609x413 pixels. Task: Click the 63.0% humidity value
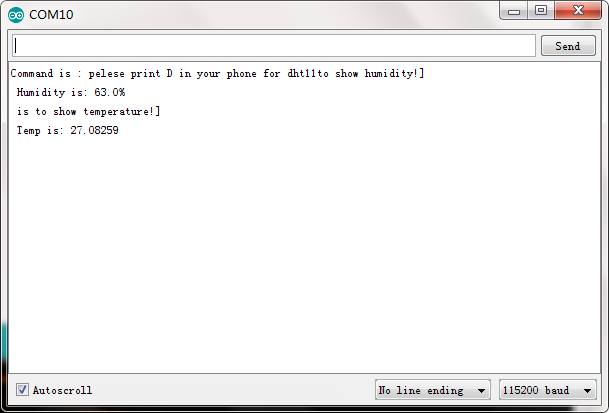[x=110, y=92]
